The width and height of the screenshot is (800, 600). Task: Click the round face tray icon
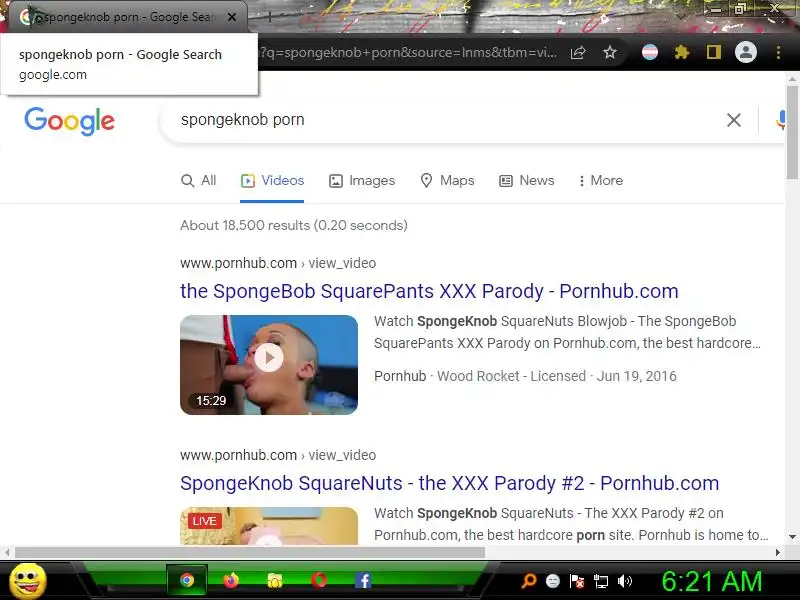[553, 581]
